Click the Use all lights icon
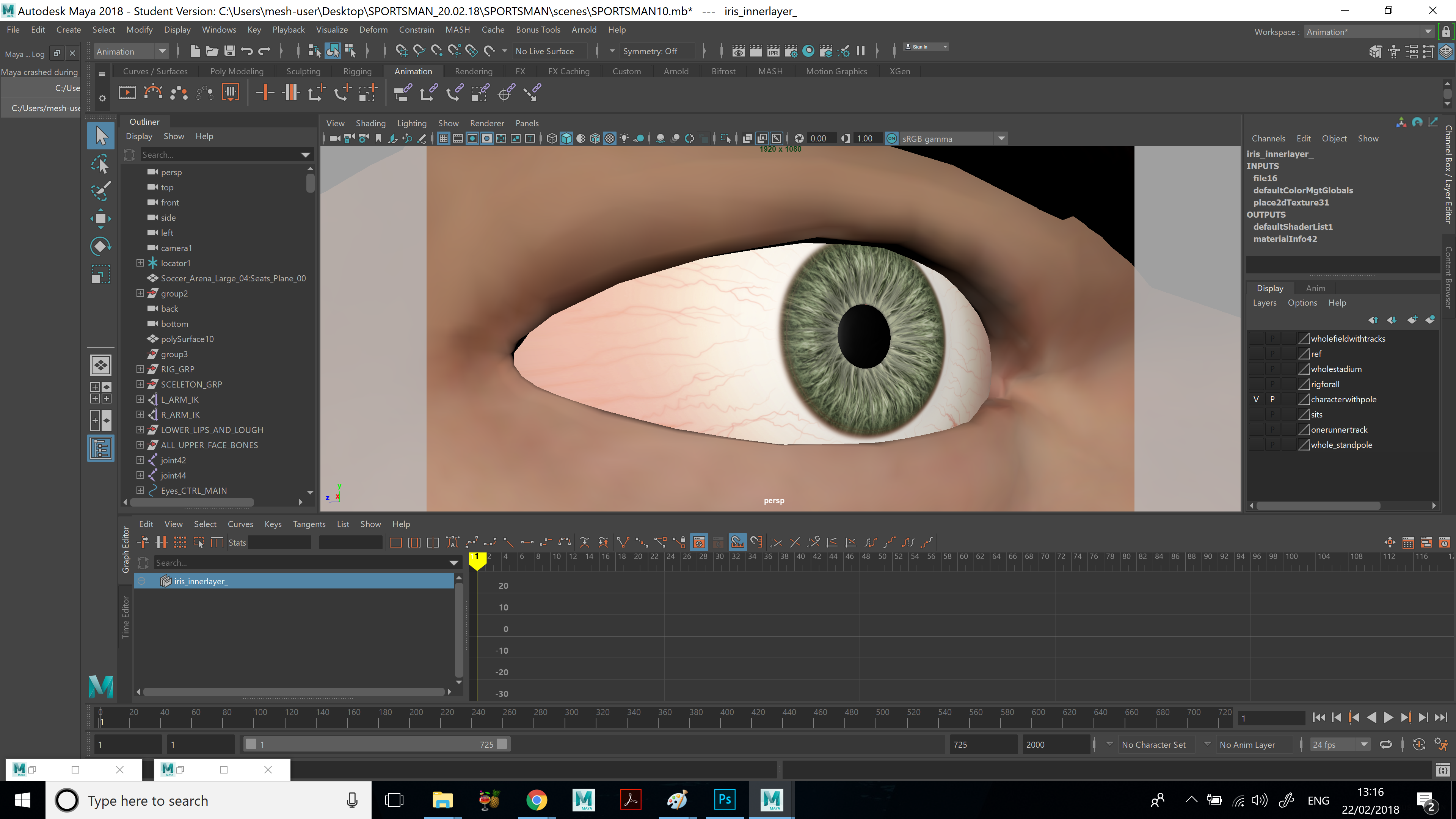1456x819 pixels. [624, 138]
